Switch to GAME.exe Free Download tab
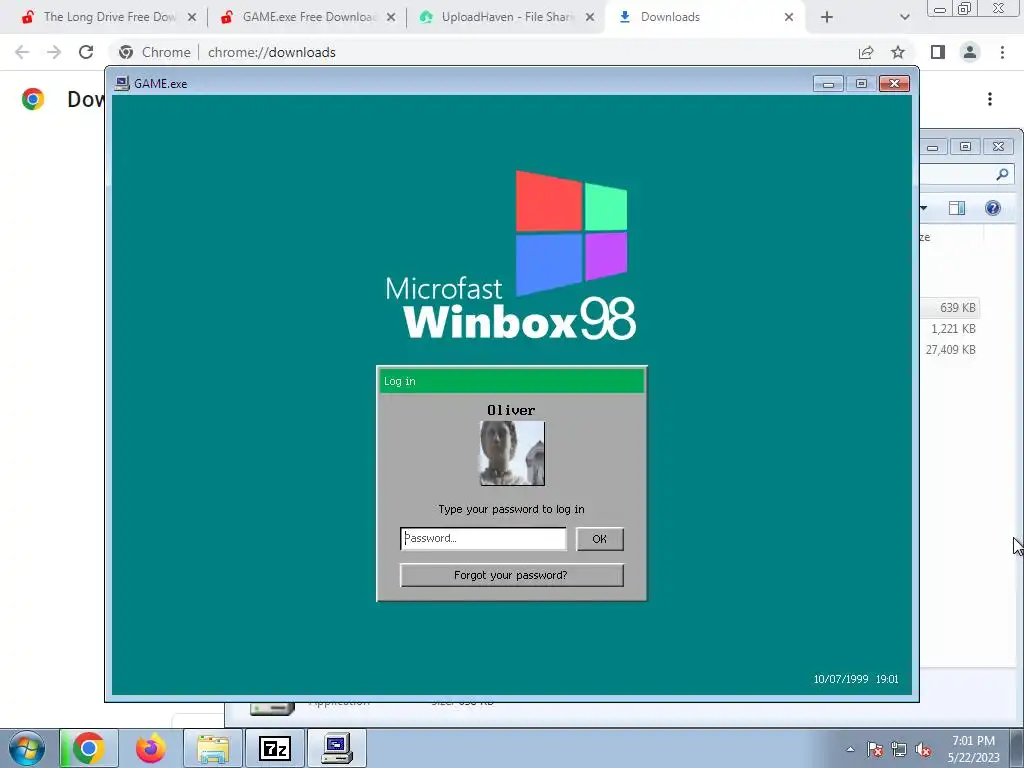The height and width of the screenshot is (768, 1024). pyautogui.click(x=308, y=17)
